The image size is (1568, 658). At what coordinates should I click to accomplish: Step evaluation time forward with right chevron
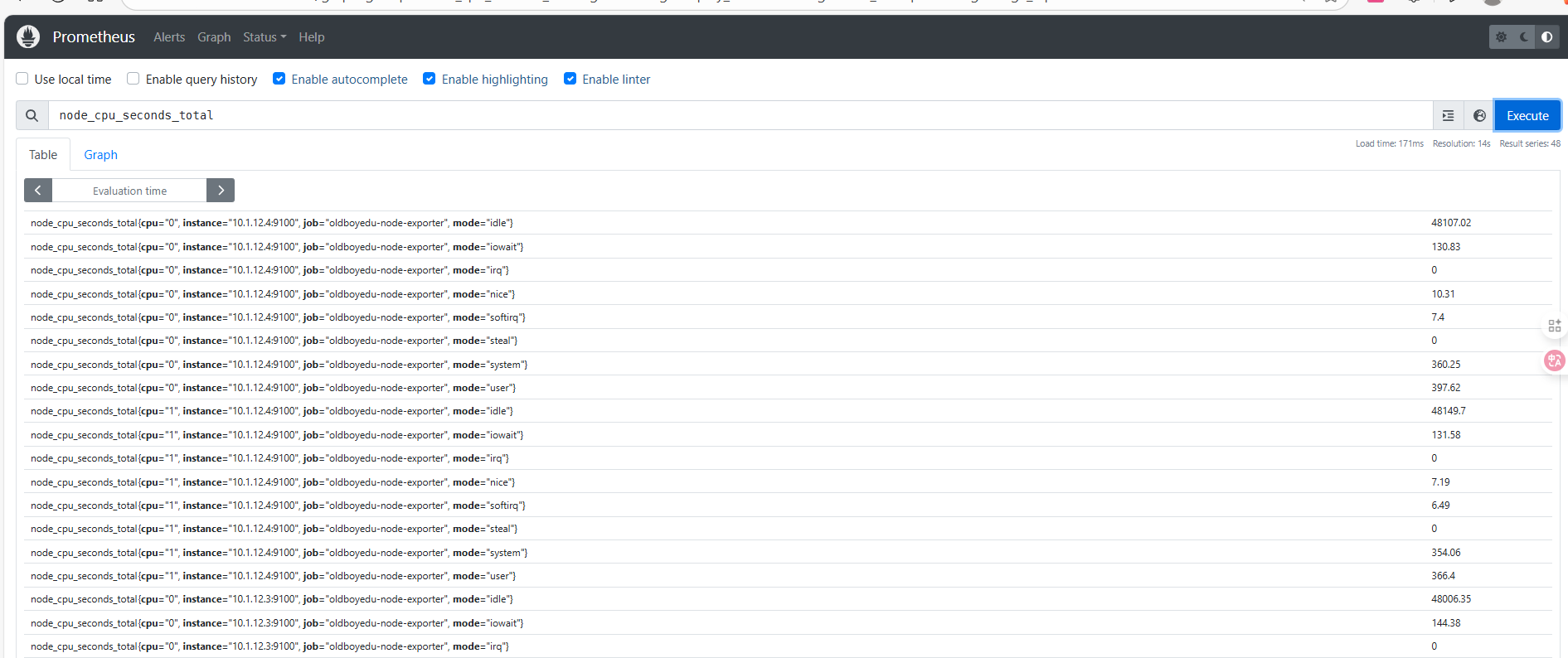coord(221,191)
